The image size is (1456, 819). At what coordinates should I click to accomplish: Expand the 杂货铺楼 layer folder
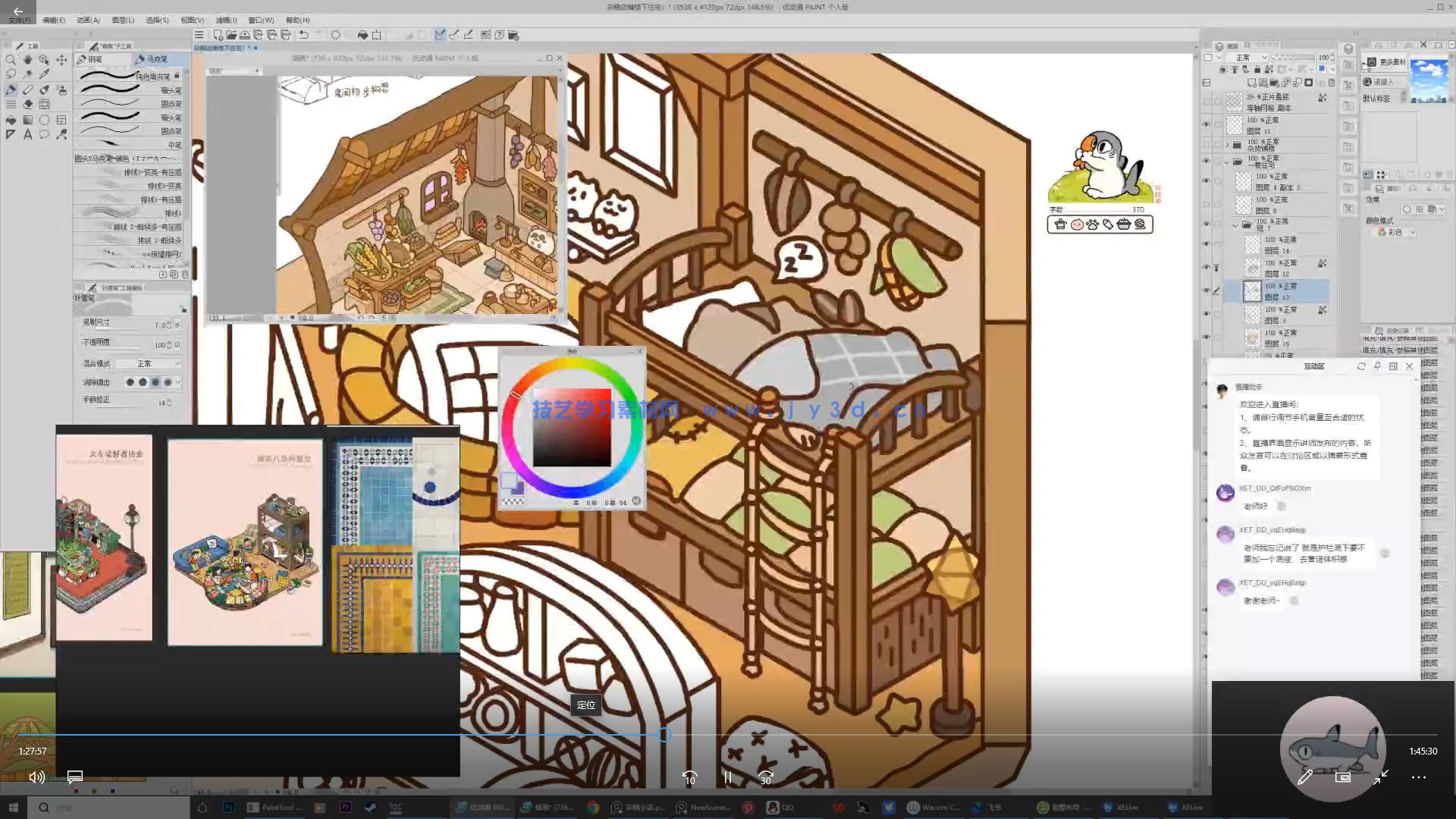click(x=1227, y=144)
